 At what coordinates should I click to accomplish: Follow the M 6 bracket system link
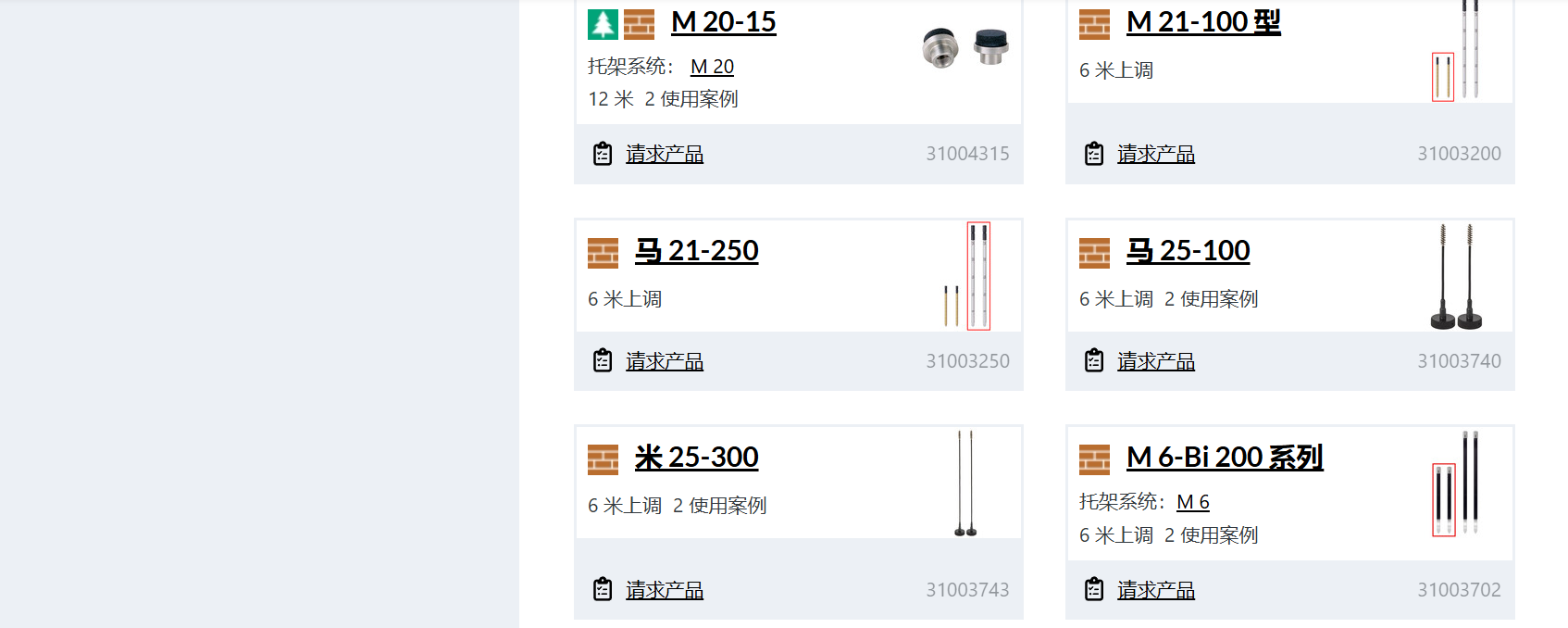point(1192,502)
